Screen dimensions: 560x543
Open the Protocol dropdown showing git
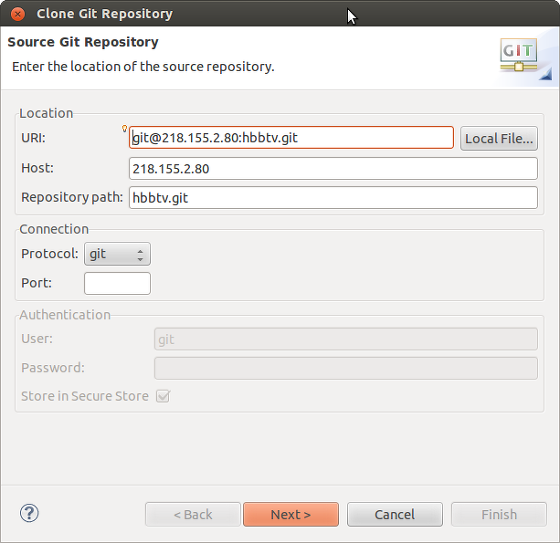[x=117, y=254]
